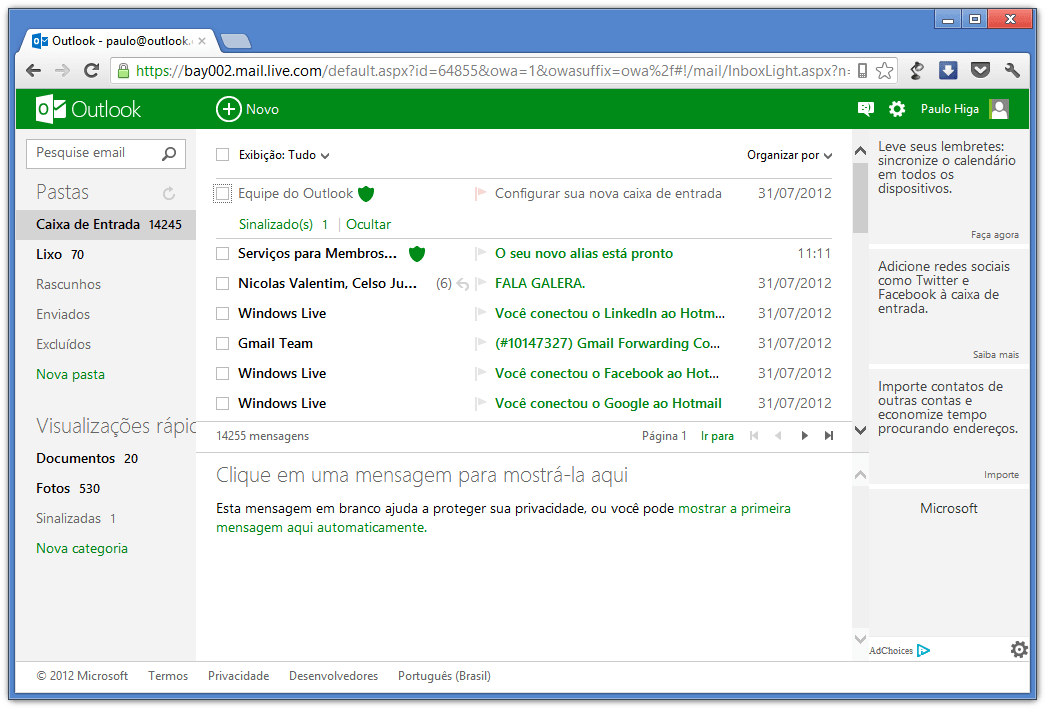Create a Nova categoria

pyautogui.click(x=82, y=549)
